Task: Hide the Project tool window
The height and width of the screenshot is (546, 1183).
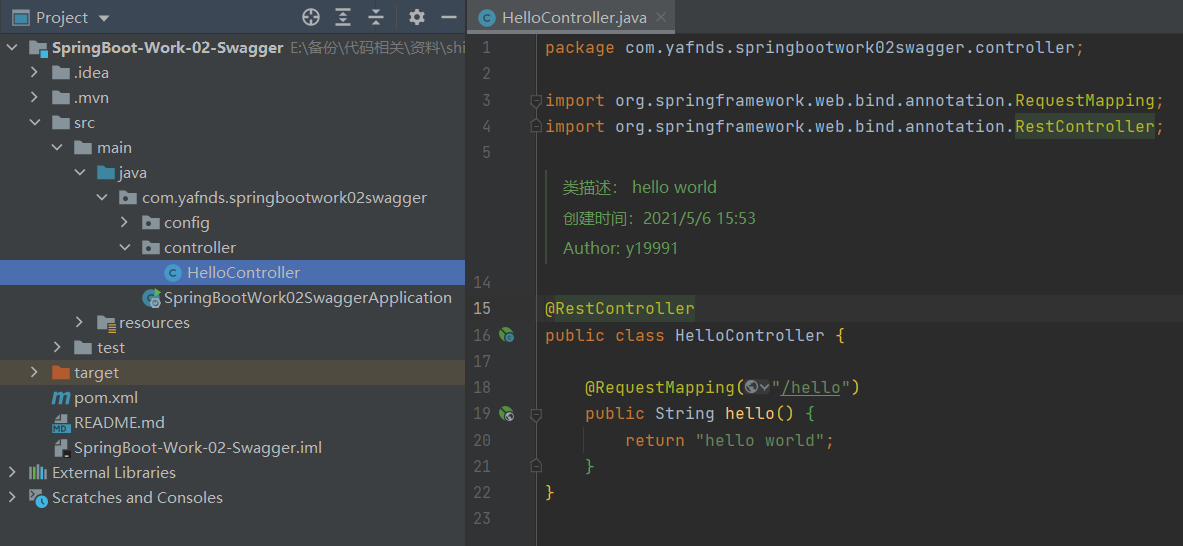Action: [449, 17]
